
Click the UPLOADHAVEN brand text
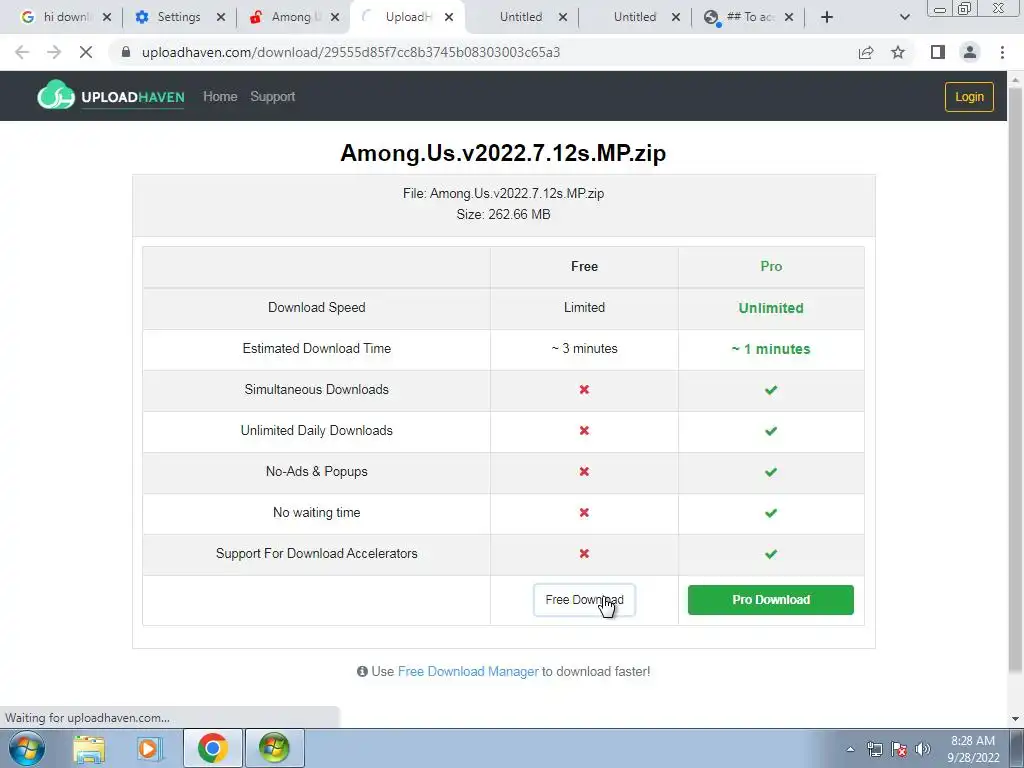(133, 97)
